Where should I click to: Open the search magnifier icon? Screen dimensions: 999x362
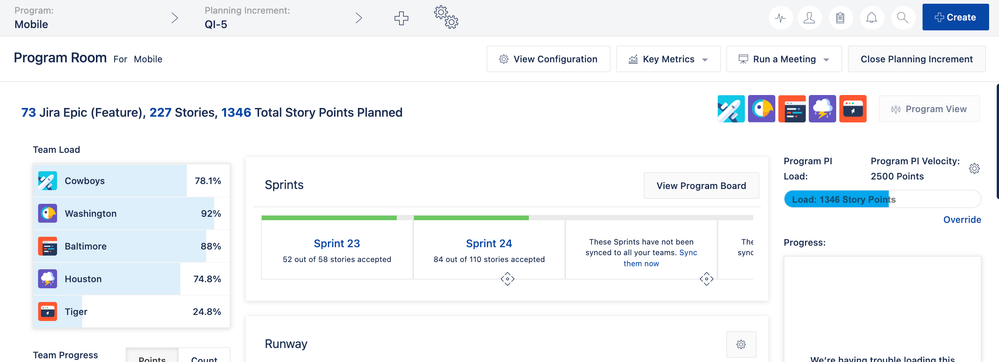[902, 18]
